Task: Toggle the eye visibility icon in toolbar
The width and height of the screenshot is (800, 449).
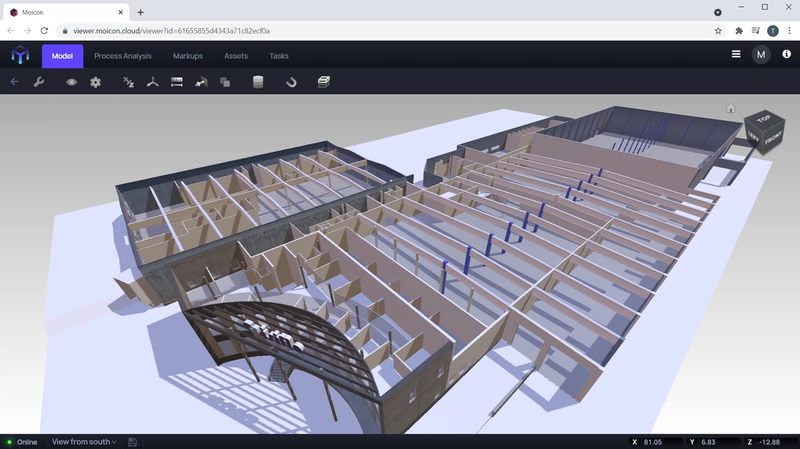Action: [x=71, y=82]
